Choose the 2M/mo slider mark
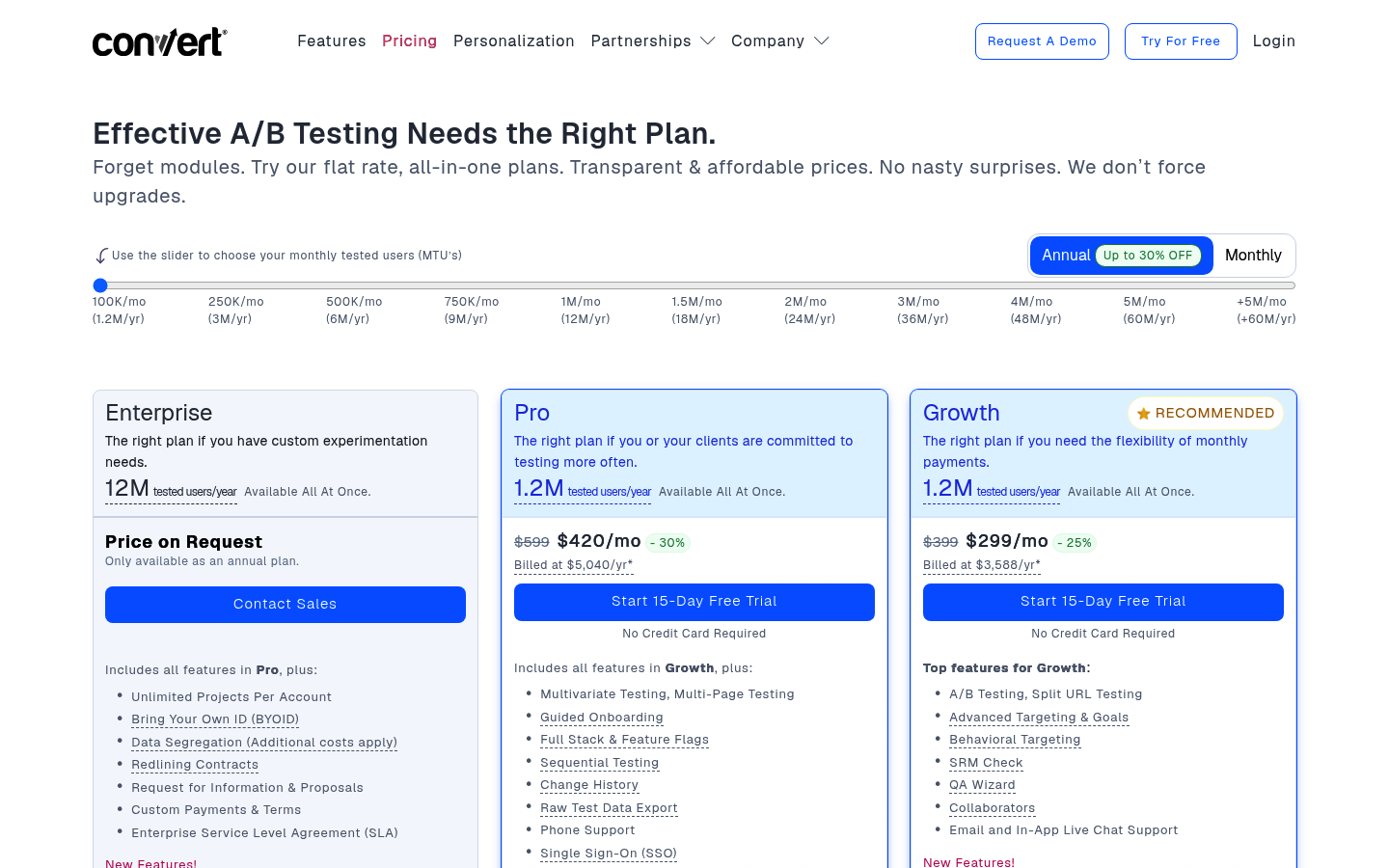Image resolution: width=1389 pixels, height=868 pixels. tap(810, 311)
